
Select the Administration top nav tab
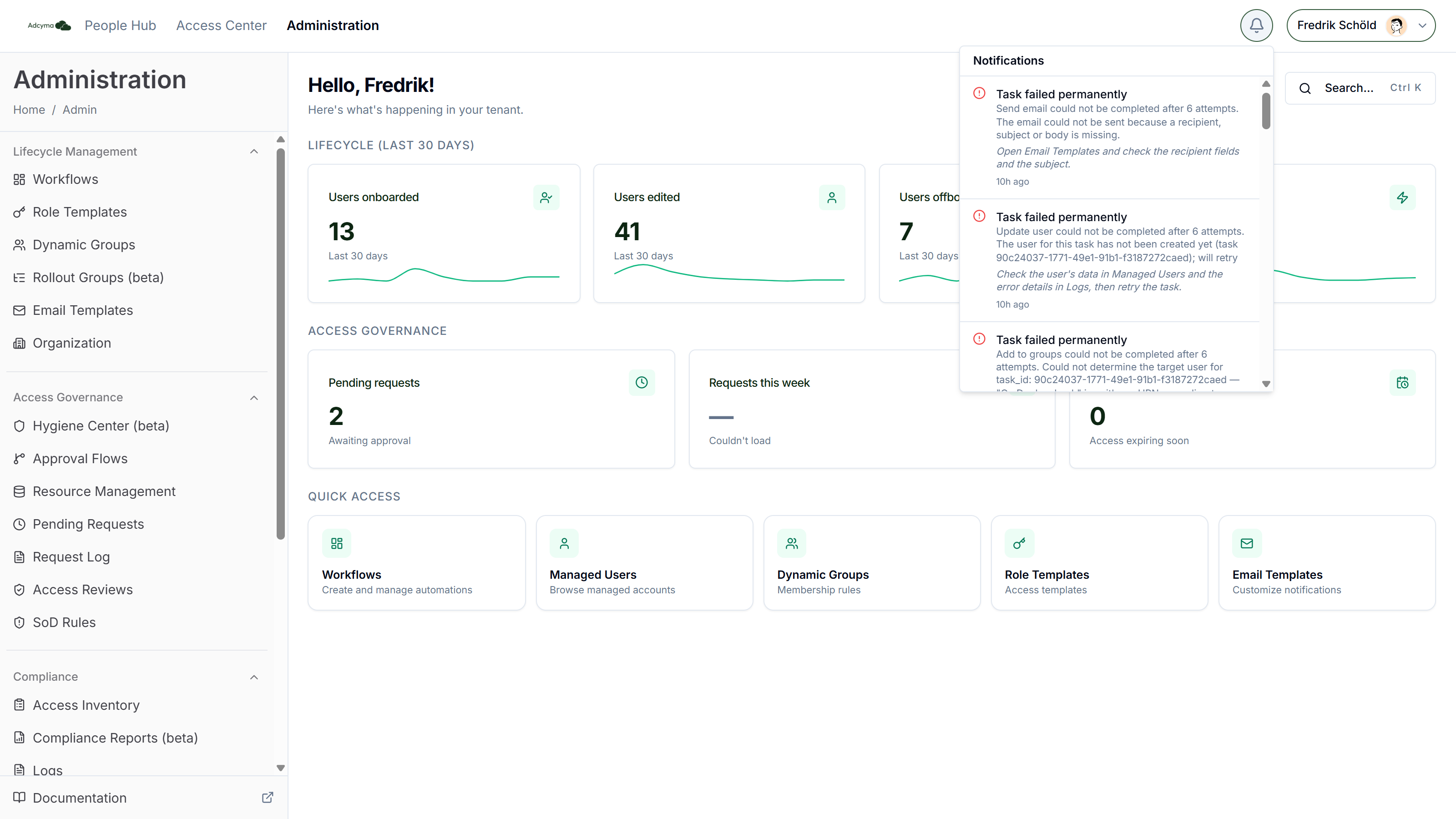pyautogui.click(x=332, y=25)
